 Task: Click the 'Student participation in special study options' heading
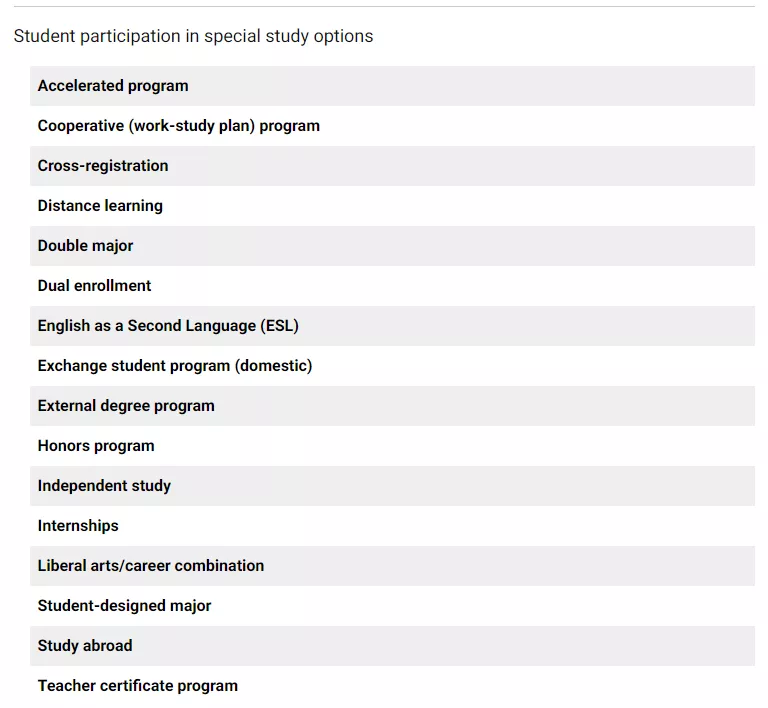click(x=193, y=36)
